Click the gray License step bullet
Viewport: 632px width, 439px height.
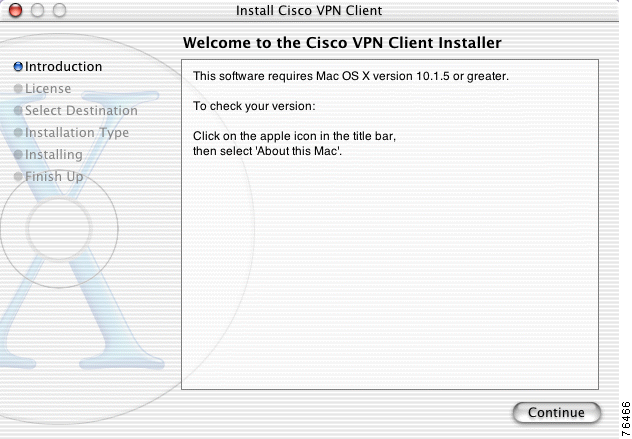coord(18,89)
